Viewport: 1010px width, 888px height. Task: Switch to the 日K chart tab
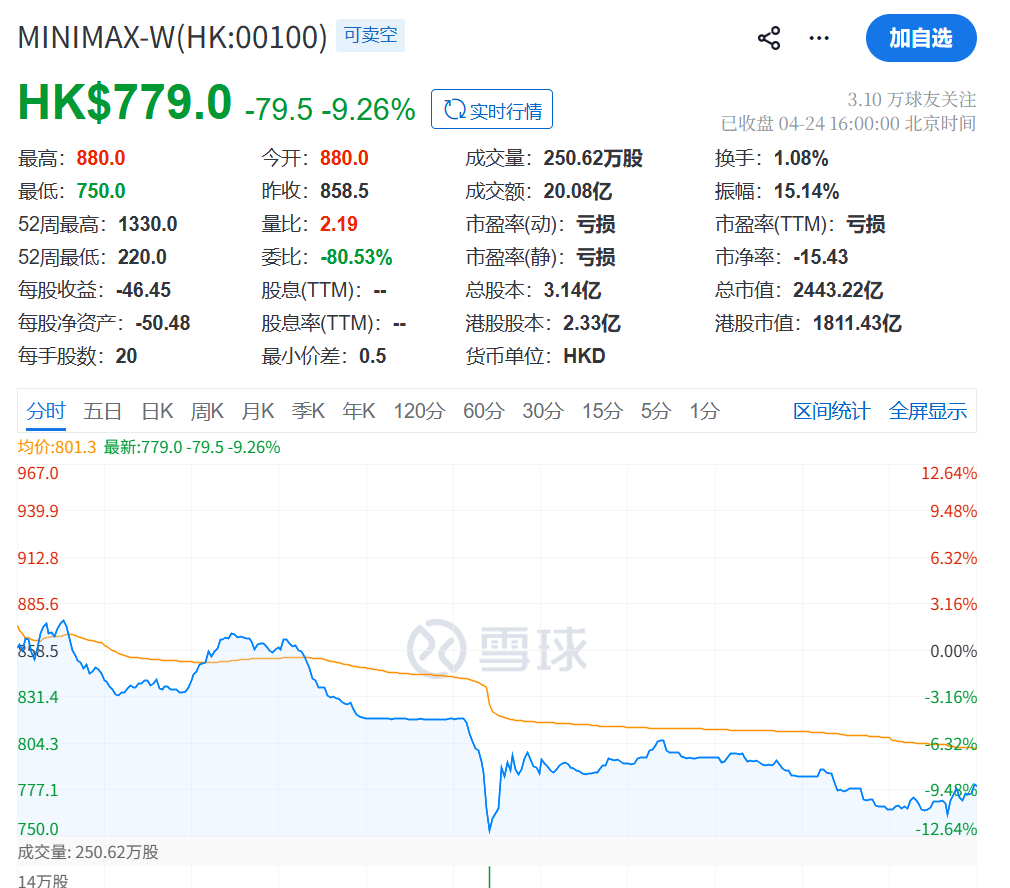coord(157,411)
